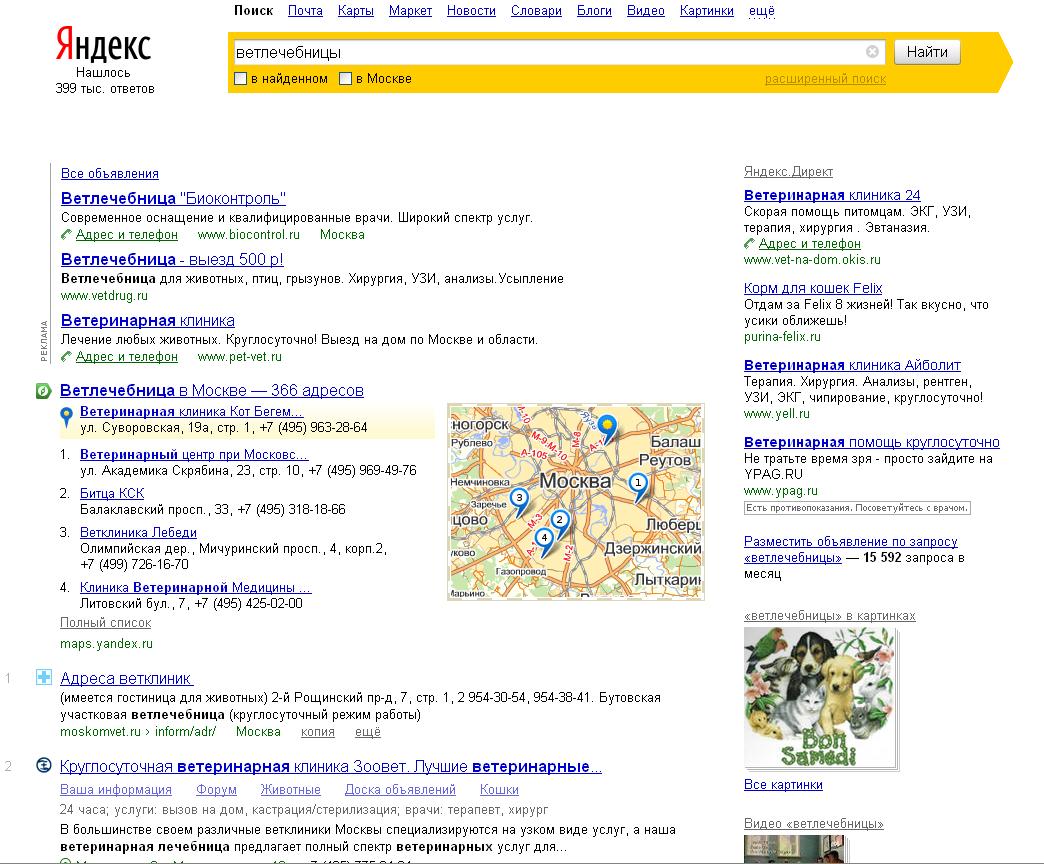Open the Новости tab

[471, 11]
